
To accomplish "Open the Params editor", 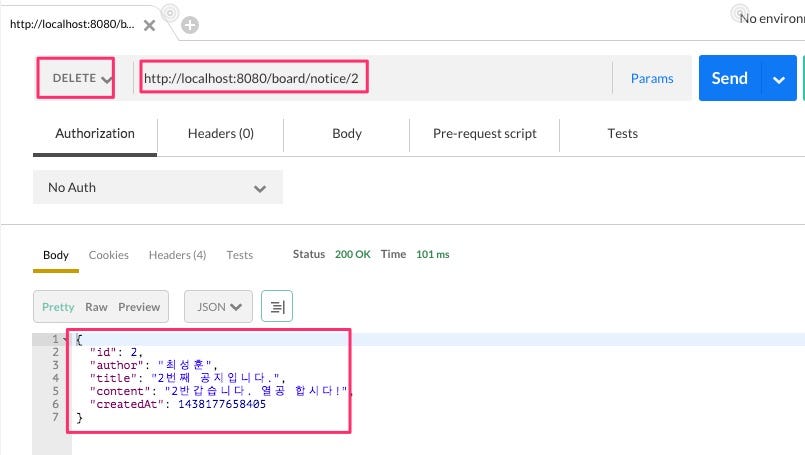I will (x=652, y=79).
